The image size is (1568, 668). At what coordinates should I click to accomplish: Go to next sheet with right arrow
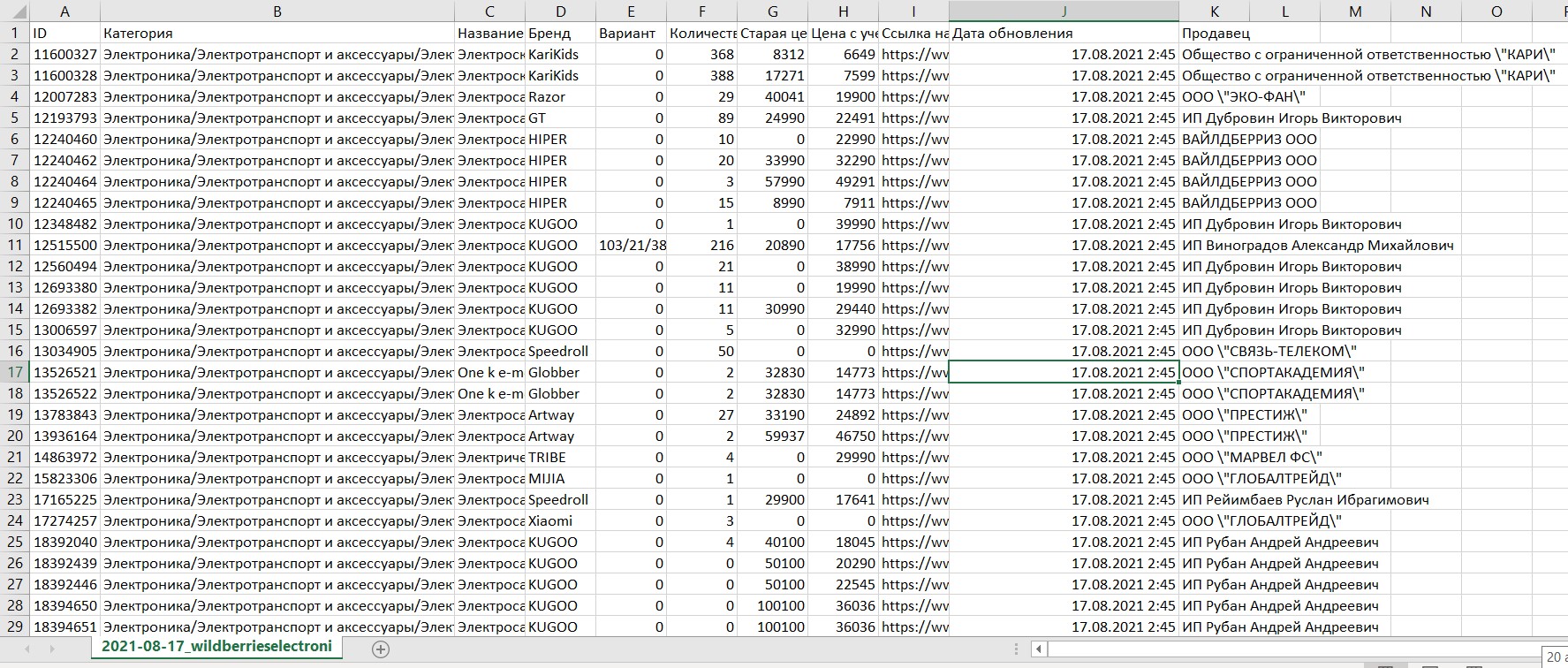52,649
